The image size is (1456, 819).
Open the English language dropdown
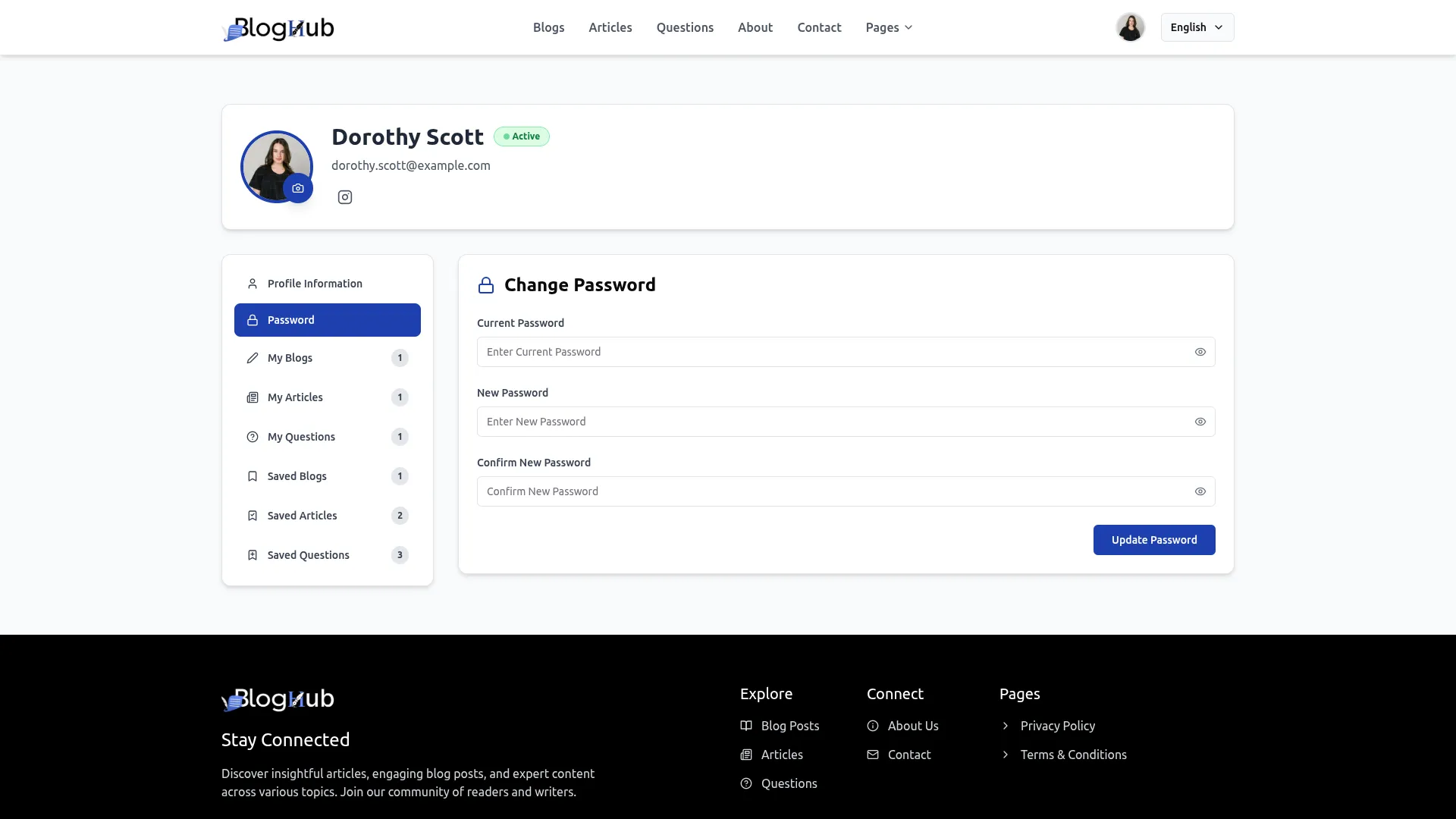[x=1197, y=27]
